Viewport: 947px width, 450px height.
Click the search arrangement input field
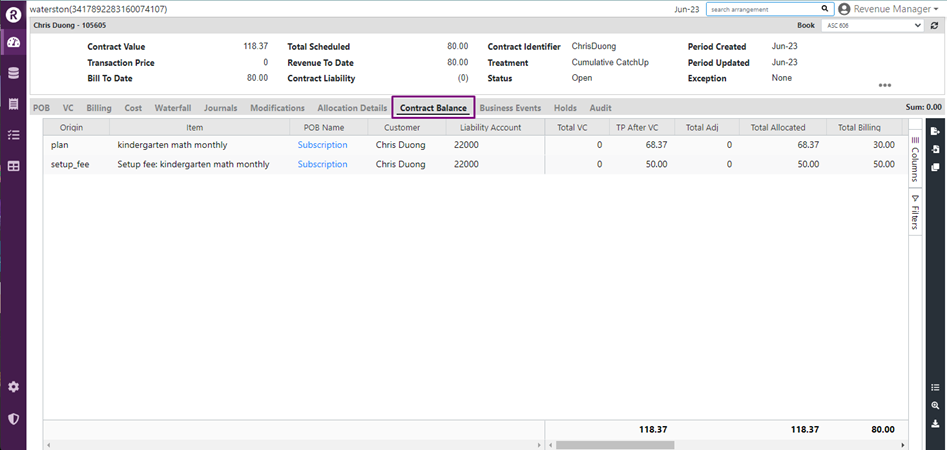762,9
